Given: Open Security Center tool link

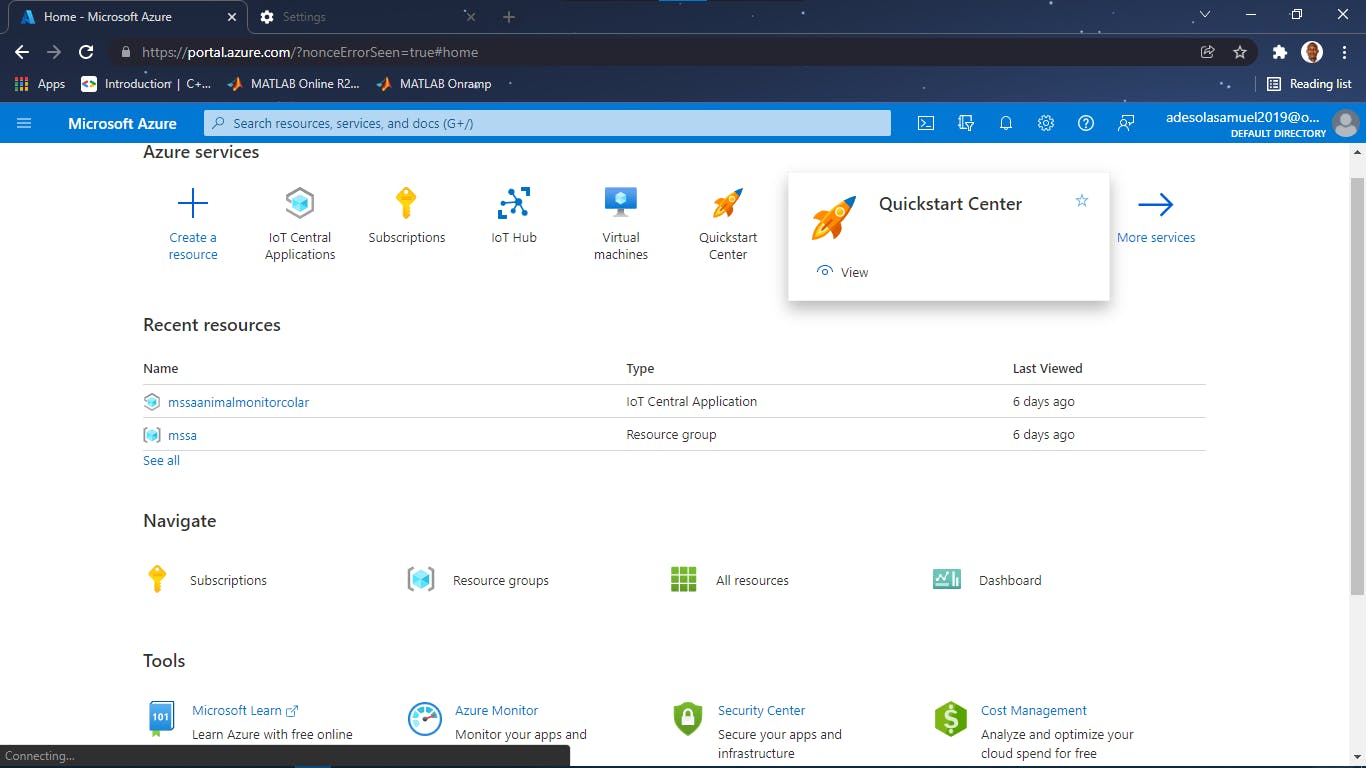Looking at the screenshot, I should tap(761, 710).
